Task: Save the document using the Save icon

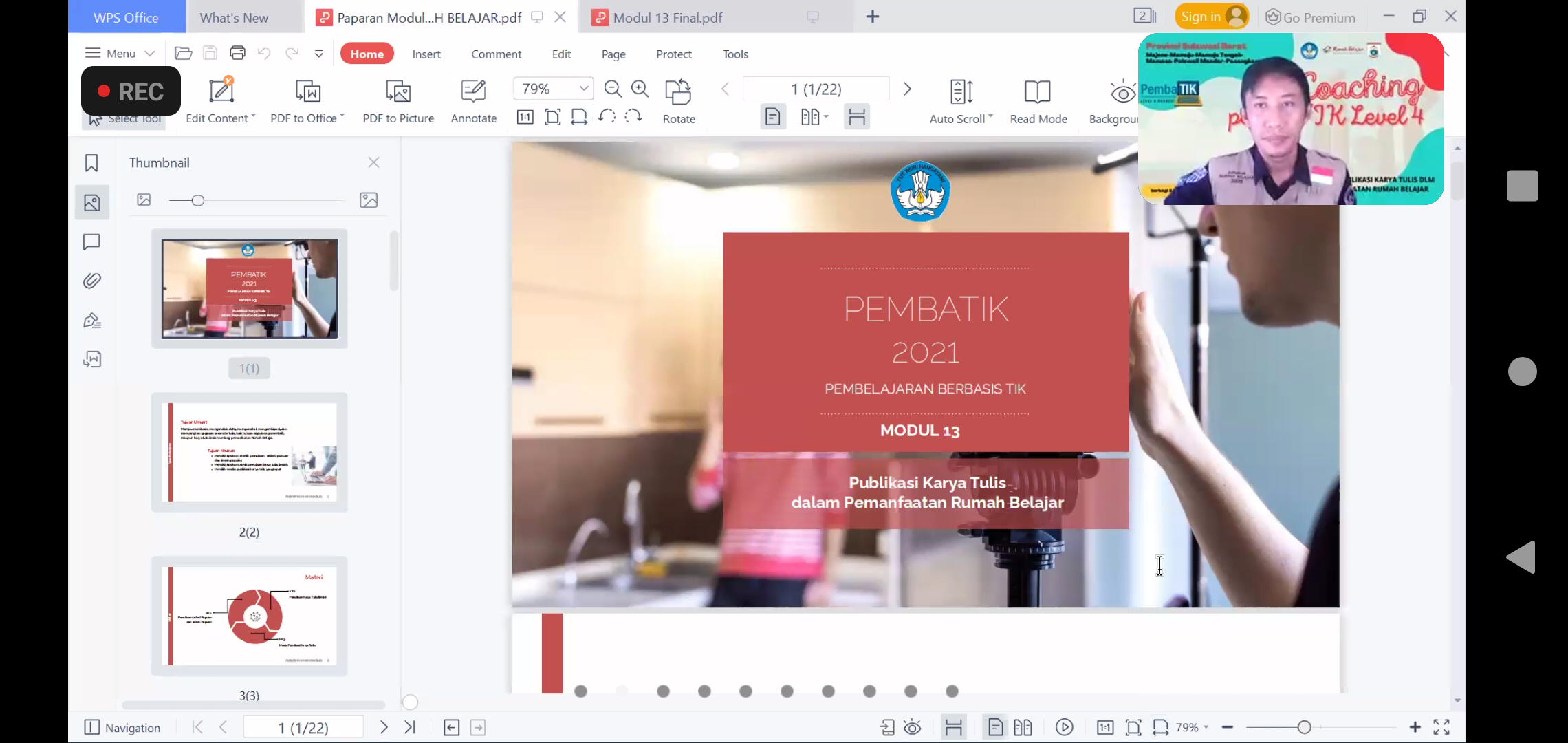Action: pyautogui.click(x=210, y=53)
